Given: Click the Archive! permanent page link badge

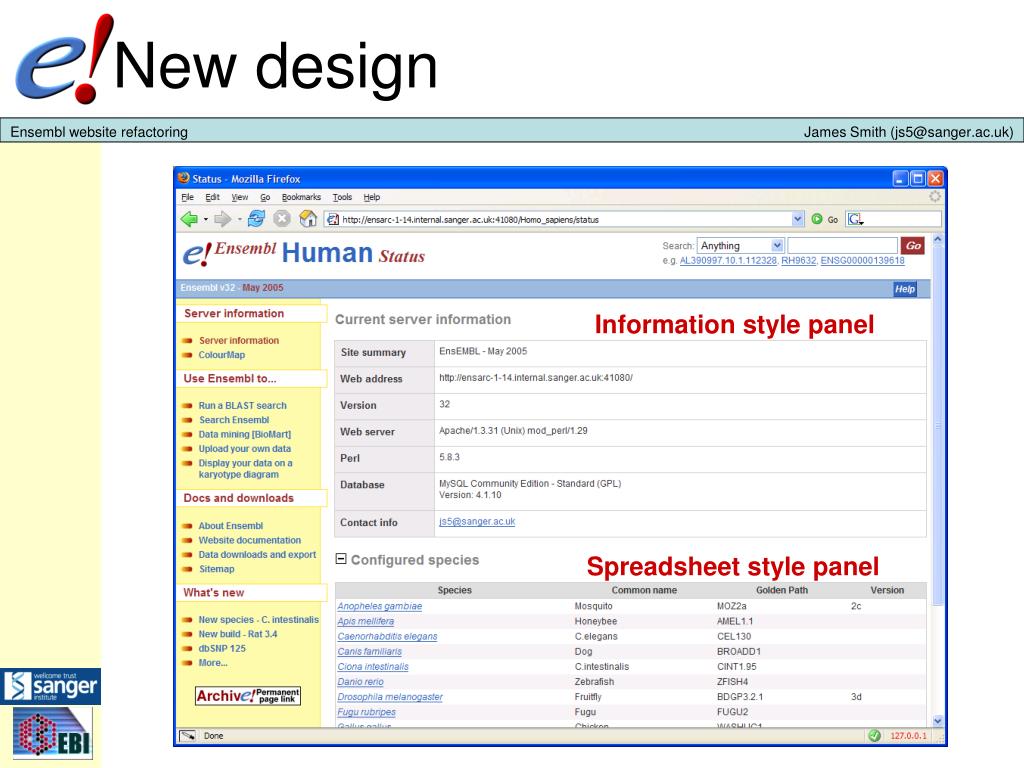Looking at the screenshot, I should (x=248, y=696).
